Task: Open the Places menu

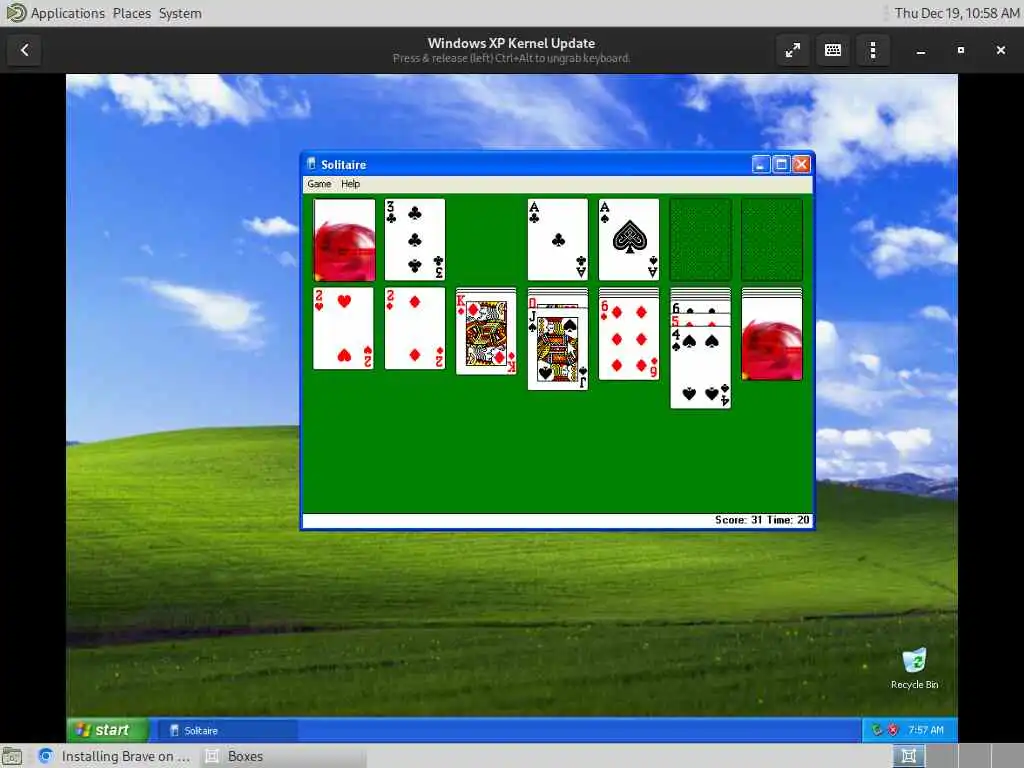Action: coord(131,13)
